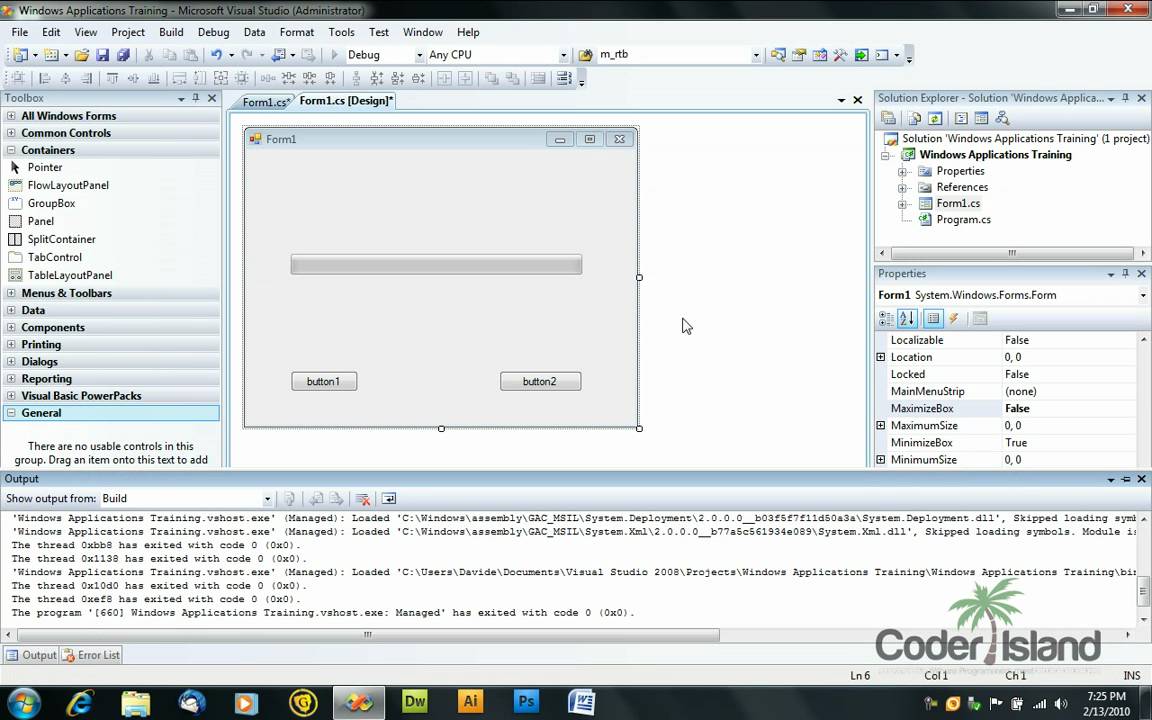Screen dimensions: 1152x720
Task: Select the progress bar control on Form1
Action: click(436, 264)
